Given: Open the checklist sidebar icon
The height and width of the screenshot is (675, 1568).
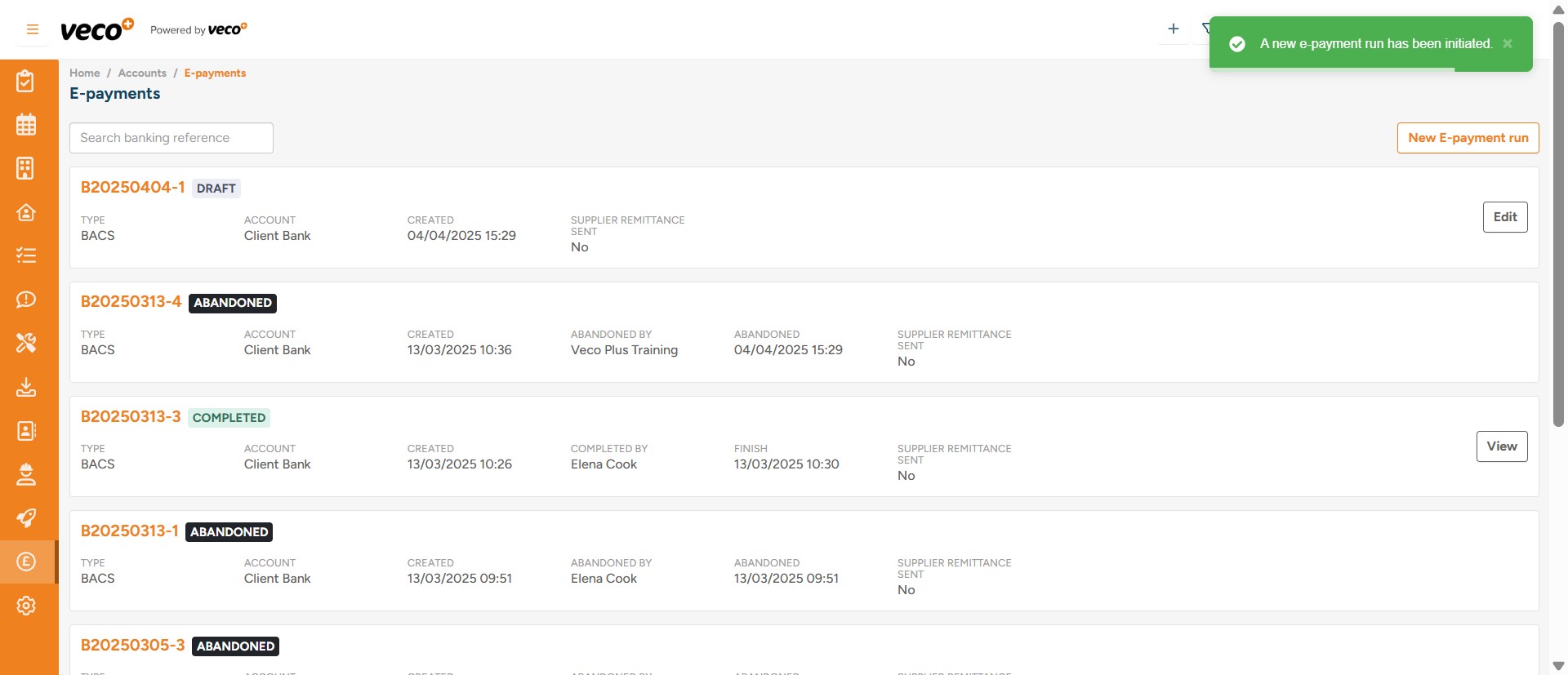Looking at the screenshot, I should coord(26,256).
